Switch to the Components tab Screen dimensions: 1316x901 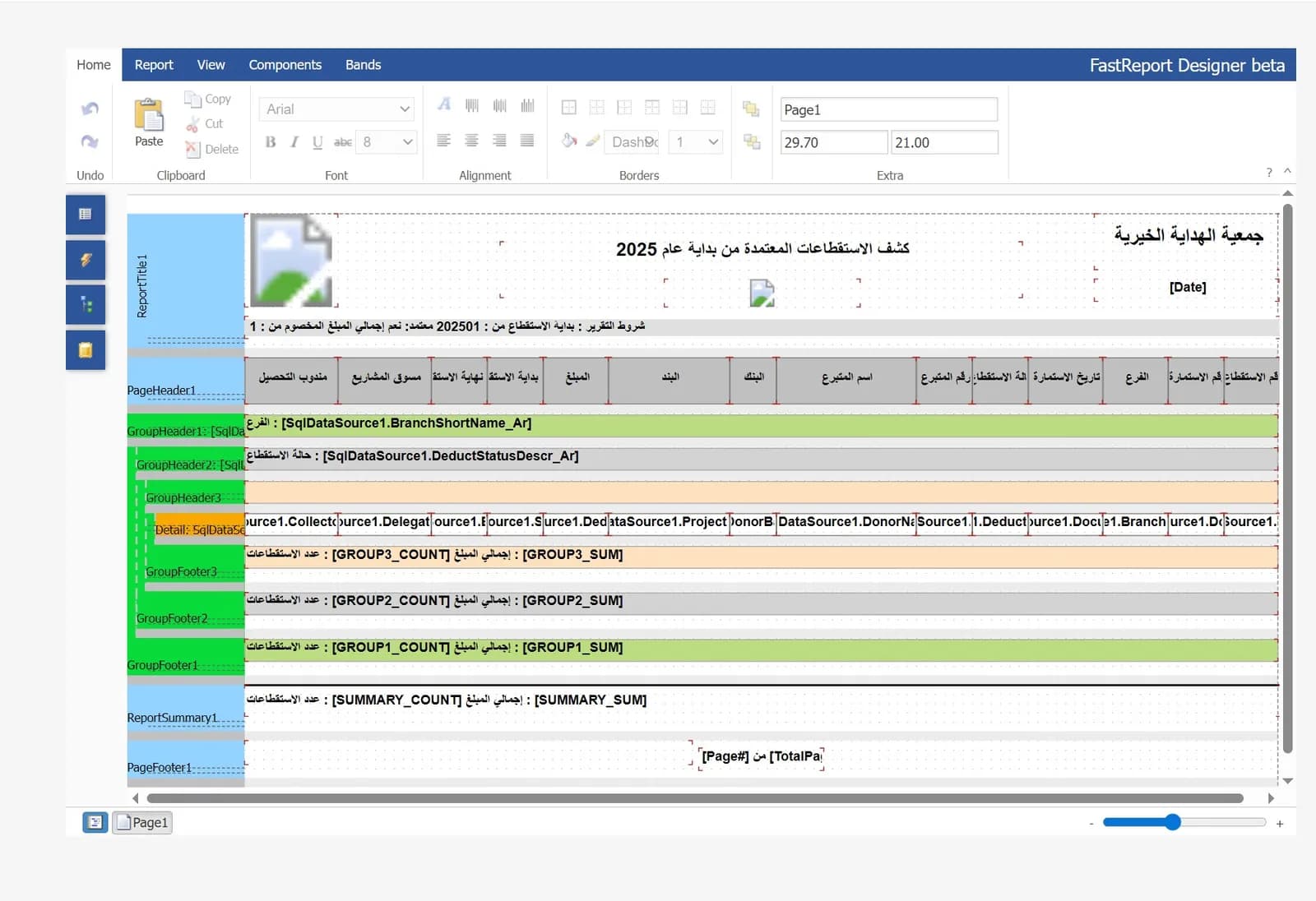285,65
